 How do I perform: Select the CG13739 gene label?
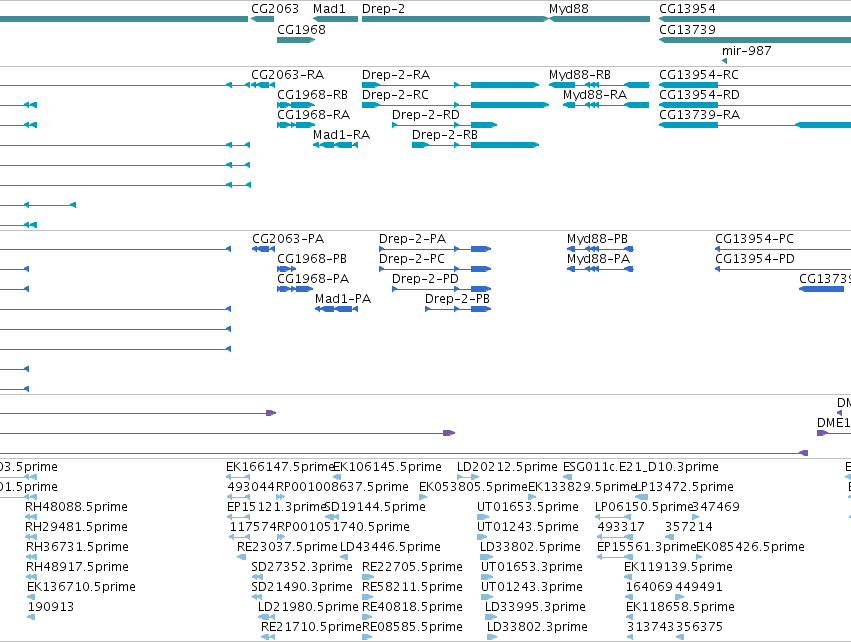pos(687,29)
